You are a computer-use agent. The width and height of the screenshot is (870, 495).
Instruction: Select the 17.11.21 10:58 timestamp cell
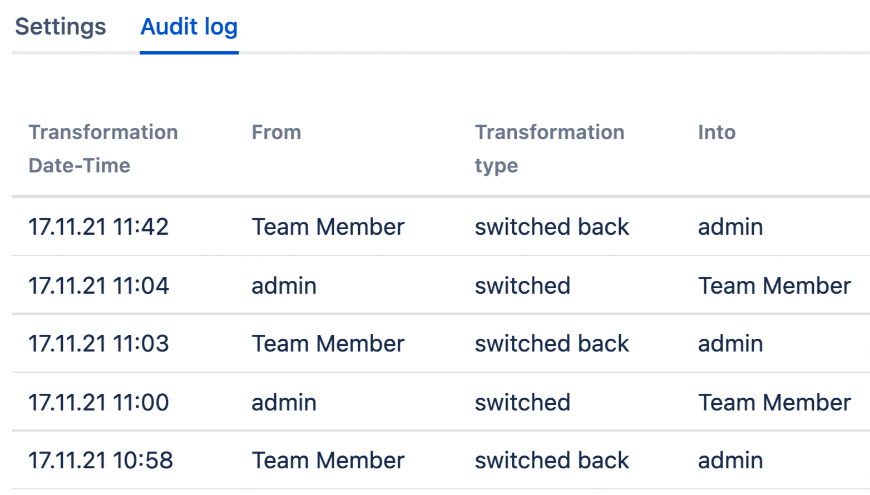tap(100, 461)
